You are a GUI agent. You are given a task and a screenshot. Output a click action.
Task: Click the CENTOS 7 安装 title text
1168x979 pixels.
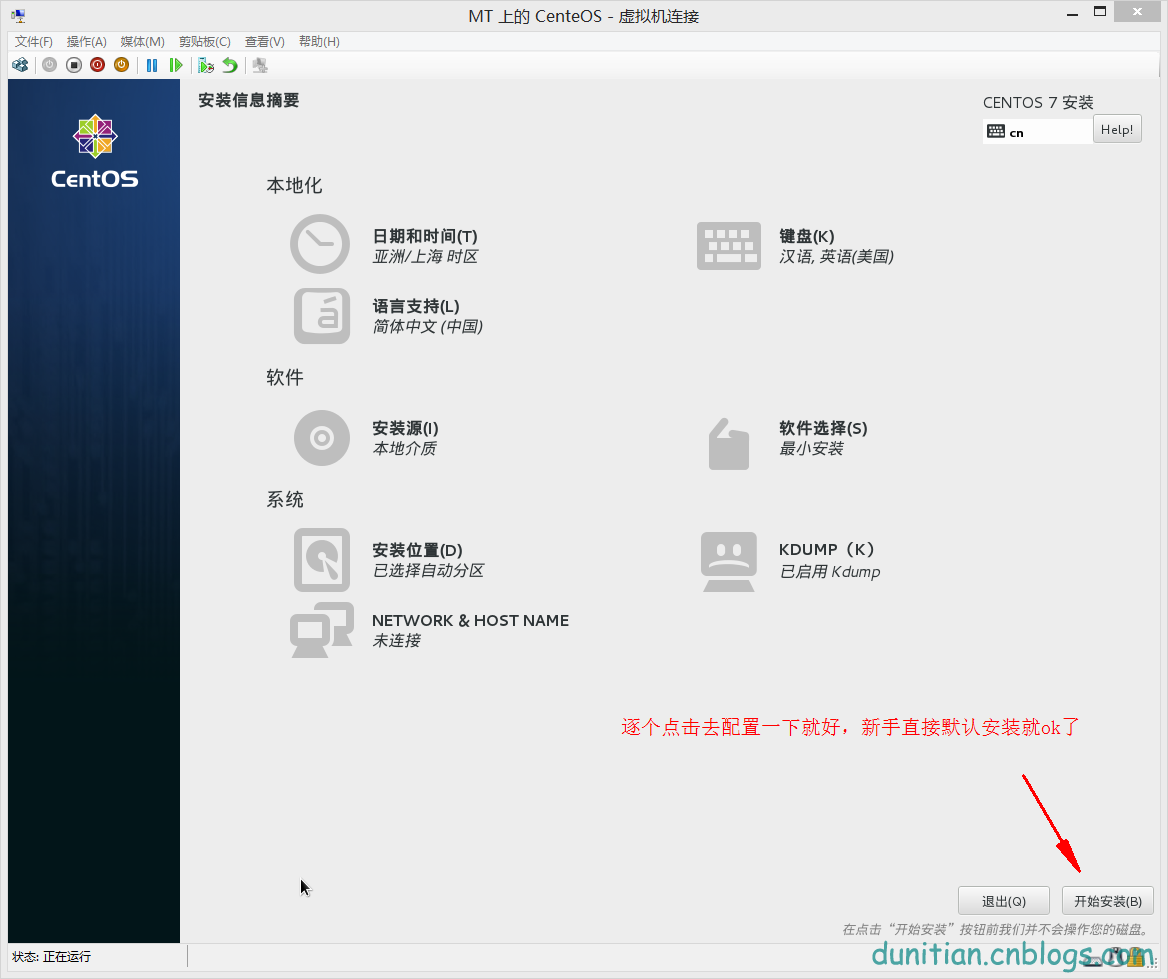pos(1038,103)
